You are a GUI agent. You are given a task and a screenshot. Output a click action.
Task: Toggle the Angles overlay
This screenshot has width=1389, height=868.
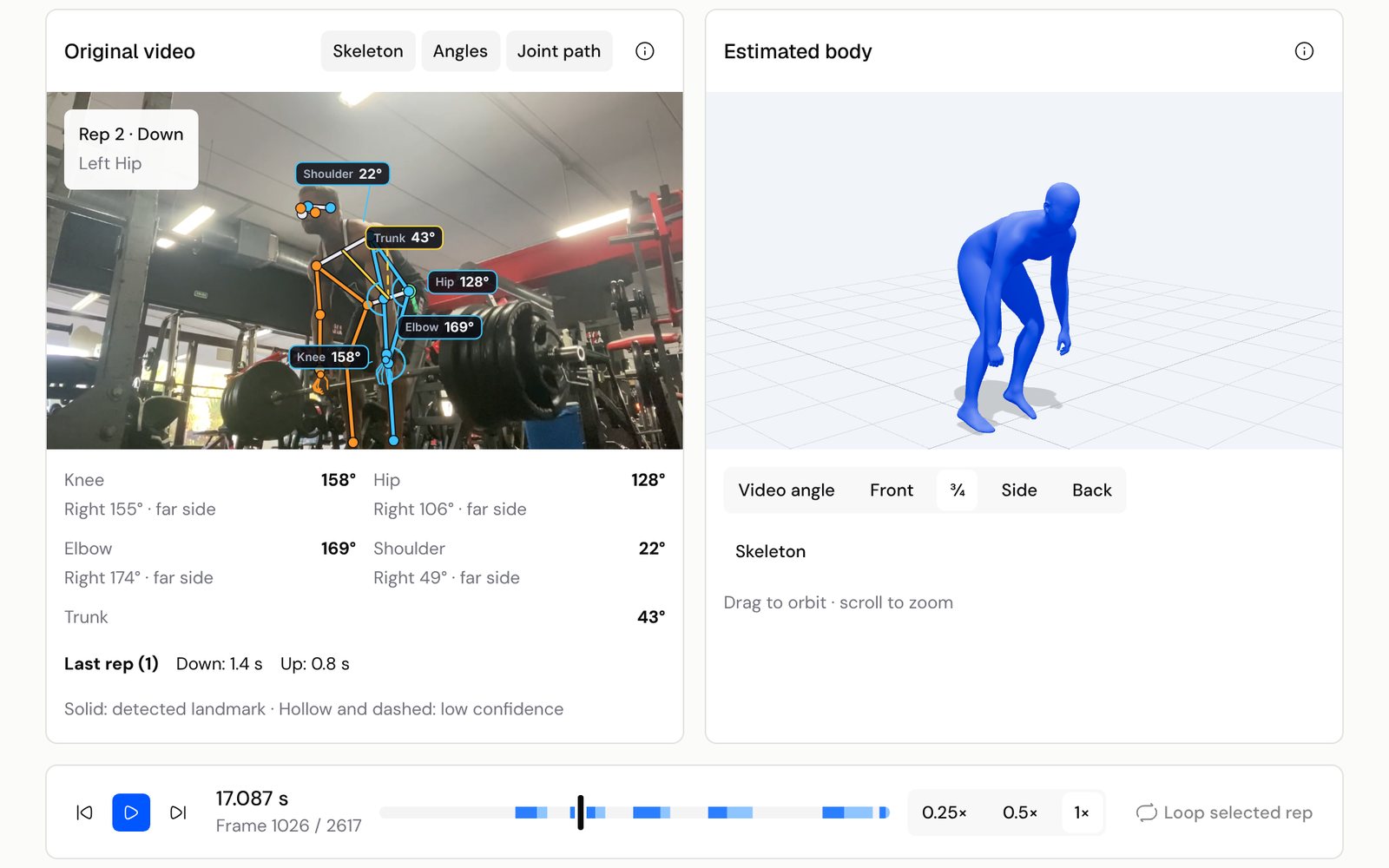pyautogui.click(x=460, y=51)
